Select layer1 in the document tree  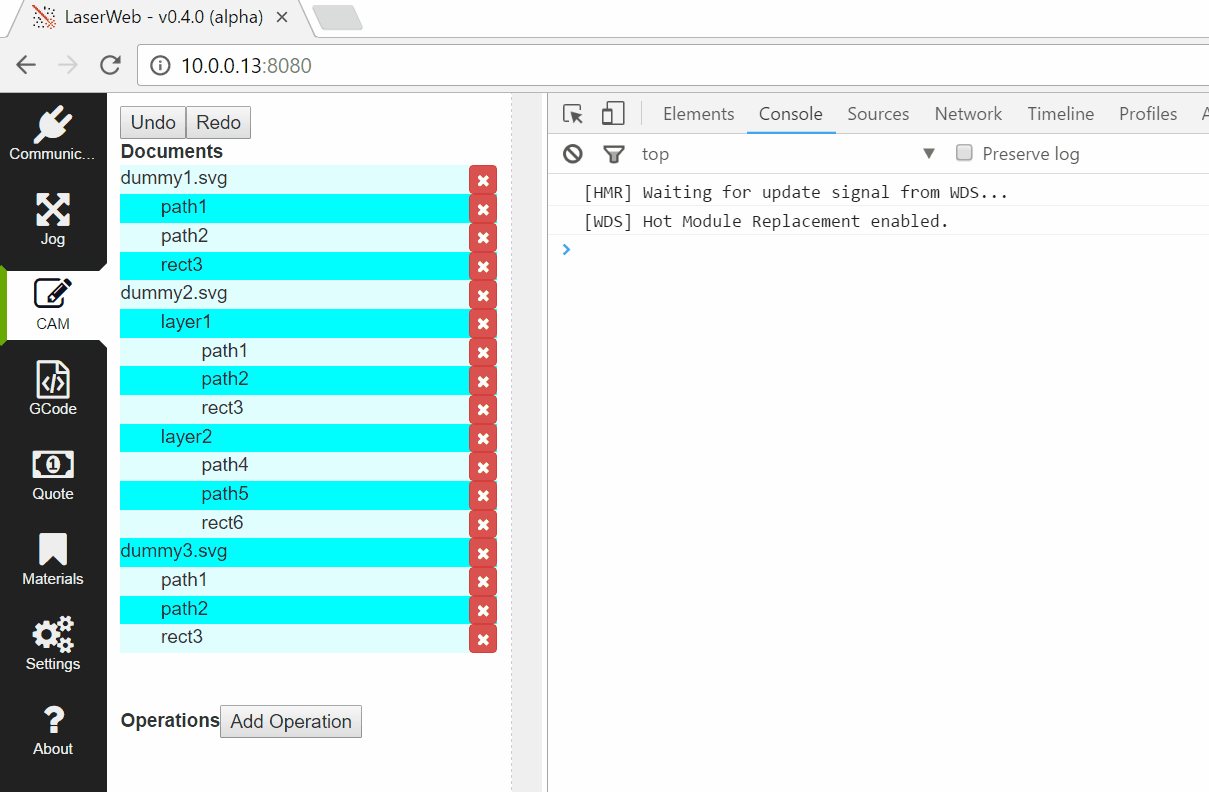click(294, 323)
